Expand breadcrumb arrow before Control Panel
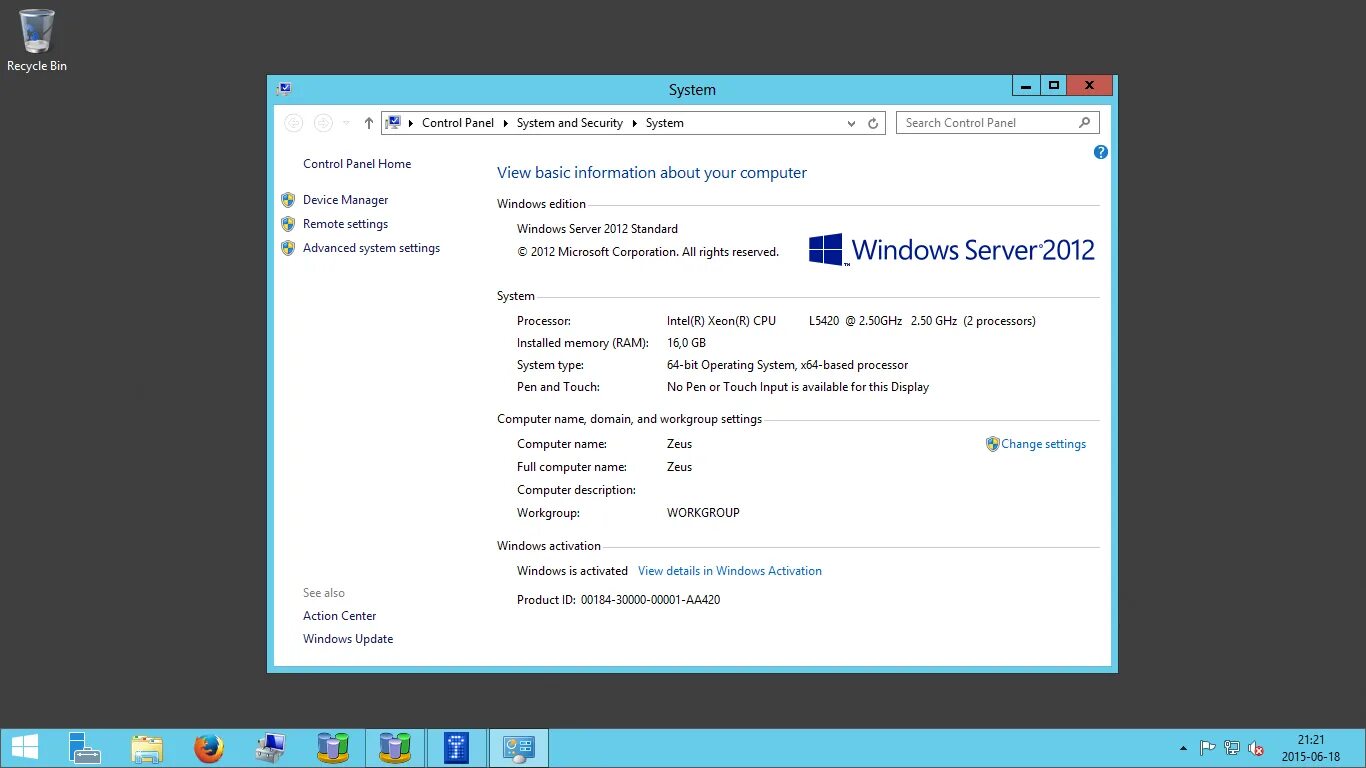This screenshot has width=1366, height=768. coord(411,123)
